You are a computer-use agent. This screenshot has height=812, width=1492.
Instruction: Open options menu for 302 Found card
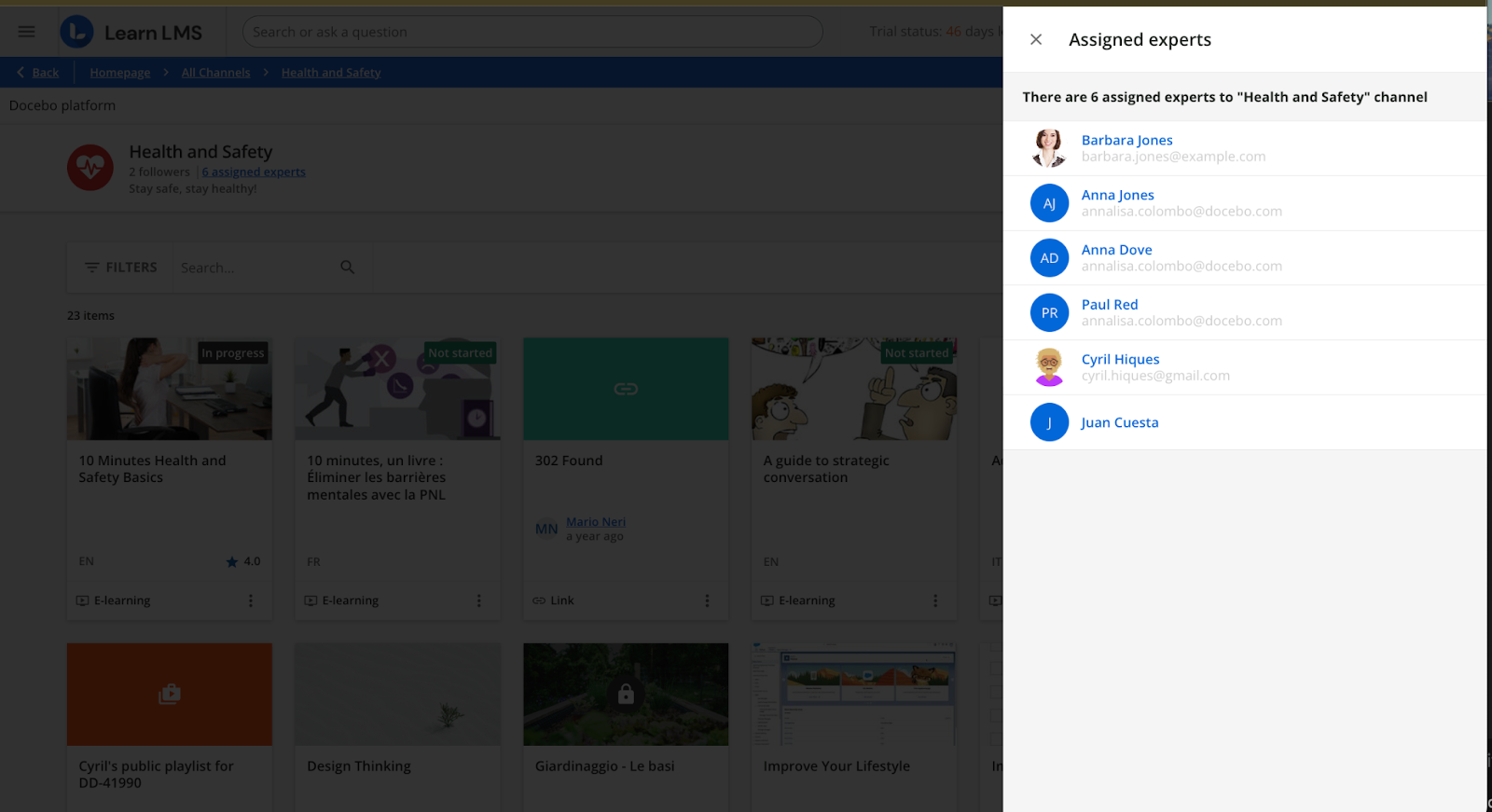click(707, 601)
